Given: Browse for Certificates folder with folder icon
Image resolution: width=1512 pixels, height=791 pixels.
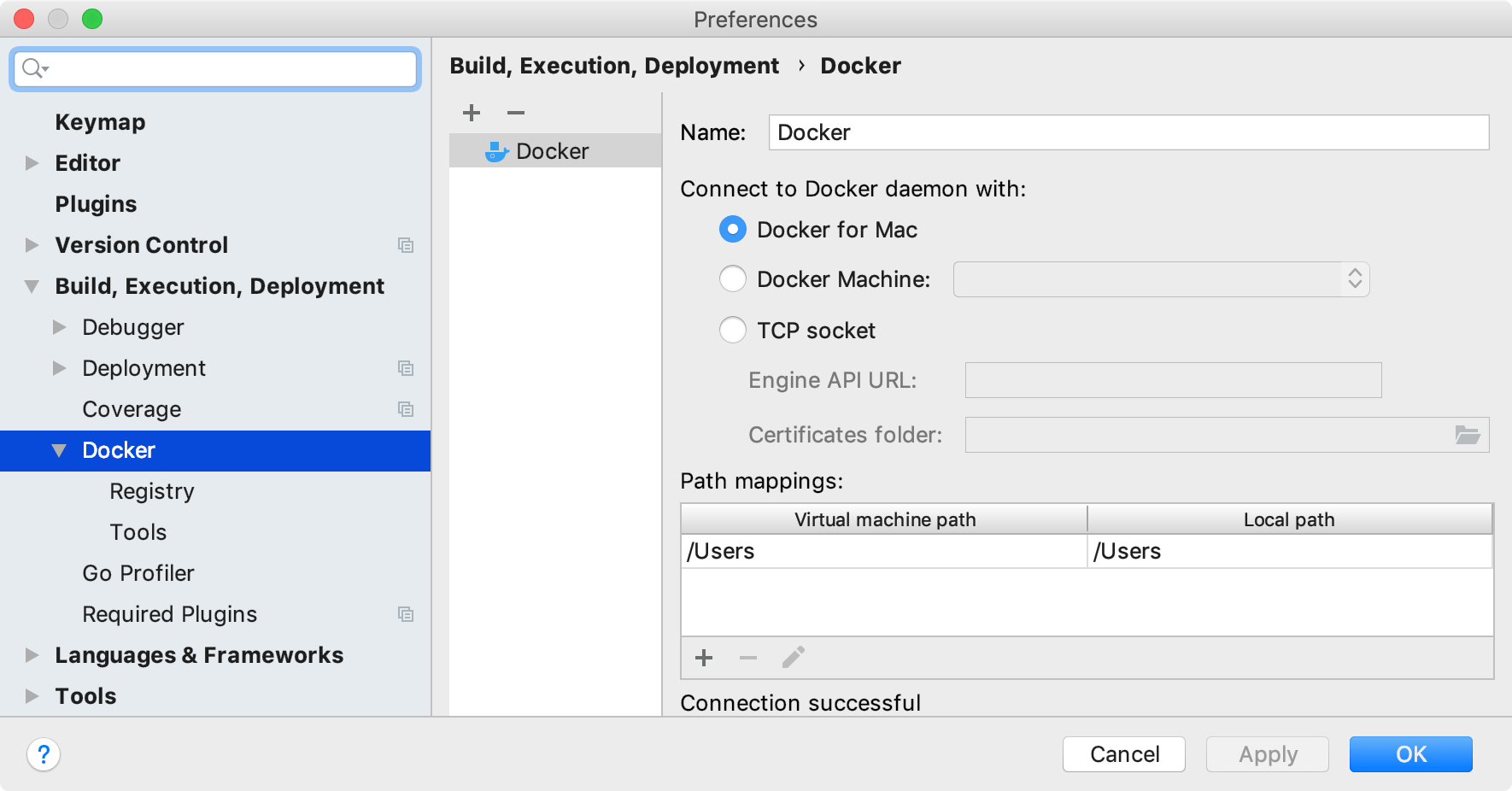Looking at the screenshot, I should [1467, 435].
